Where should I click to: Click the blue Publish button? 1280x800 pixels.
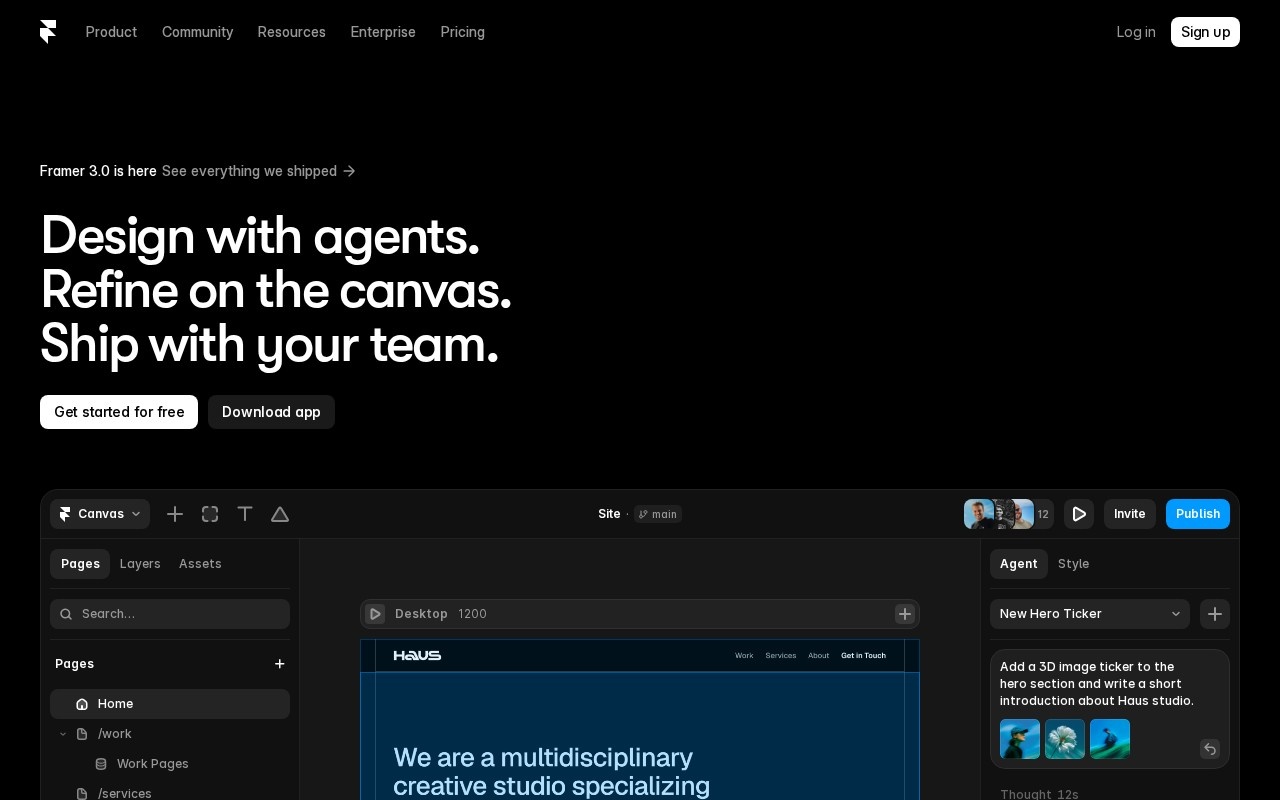pyautogui.click(x=1198, y=514)
